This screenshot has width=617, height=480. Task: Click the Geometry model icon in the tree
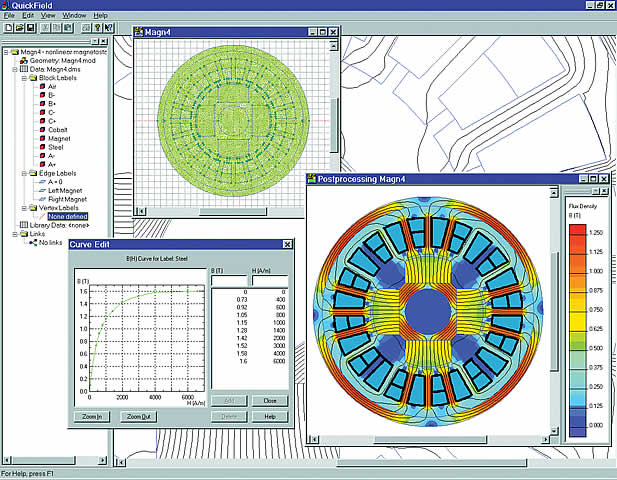click(x=24, y=61)
